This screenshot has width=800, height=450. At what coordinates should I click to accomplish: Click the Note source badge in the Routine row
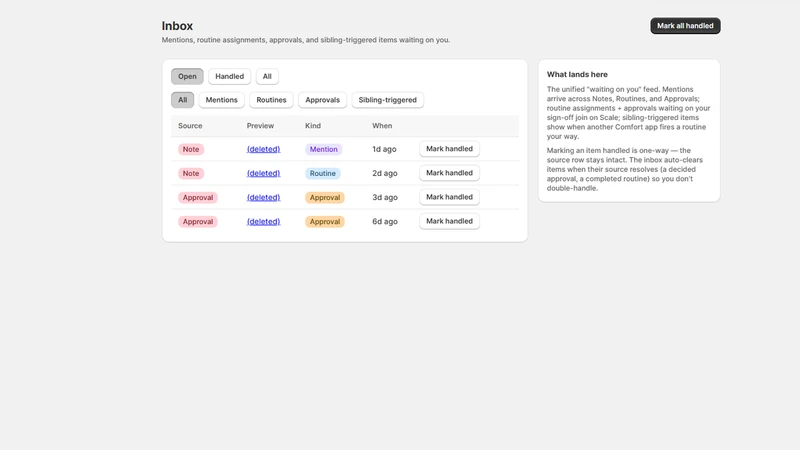[191, 173]
